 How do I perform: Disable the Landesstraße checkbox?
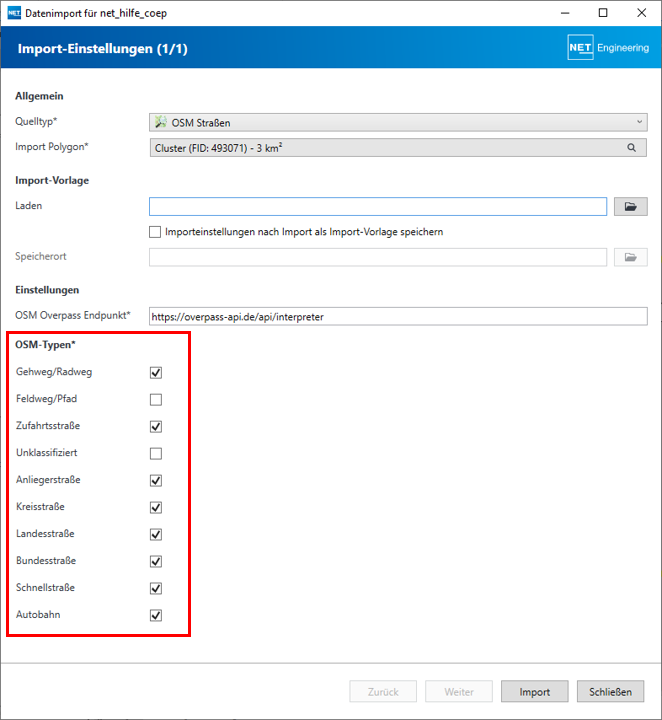pos(156,534)
